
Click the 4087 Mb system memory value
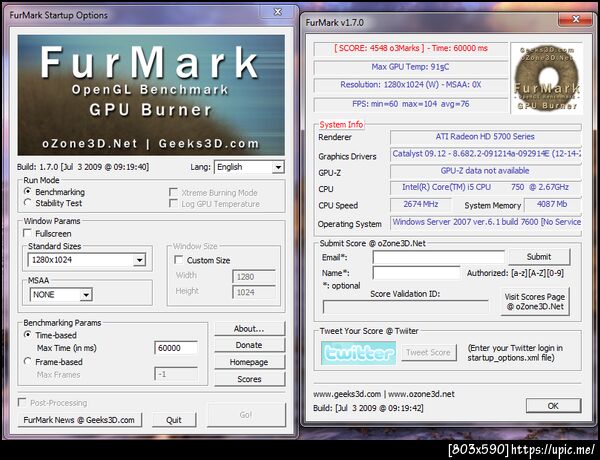tap(552, 204)
